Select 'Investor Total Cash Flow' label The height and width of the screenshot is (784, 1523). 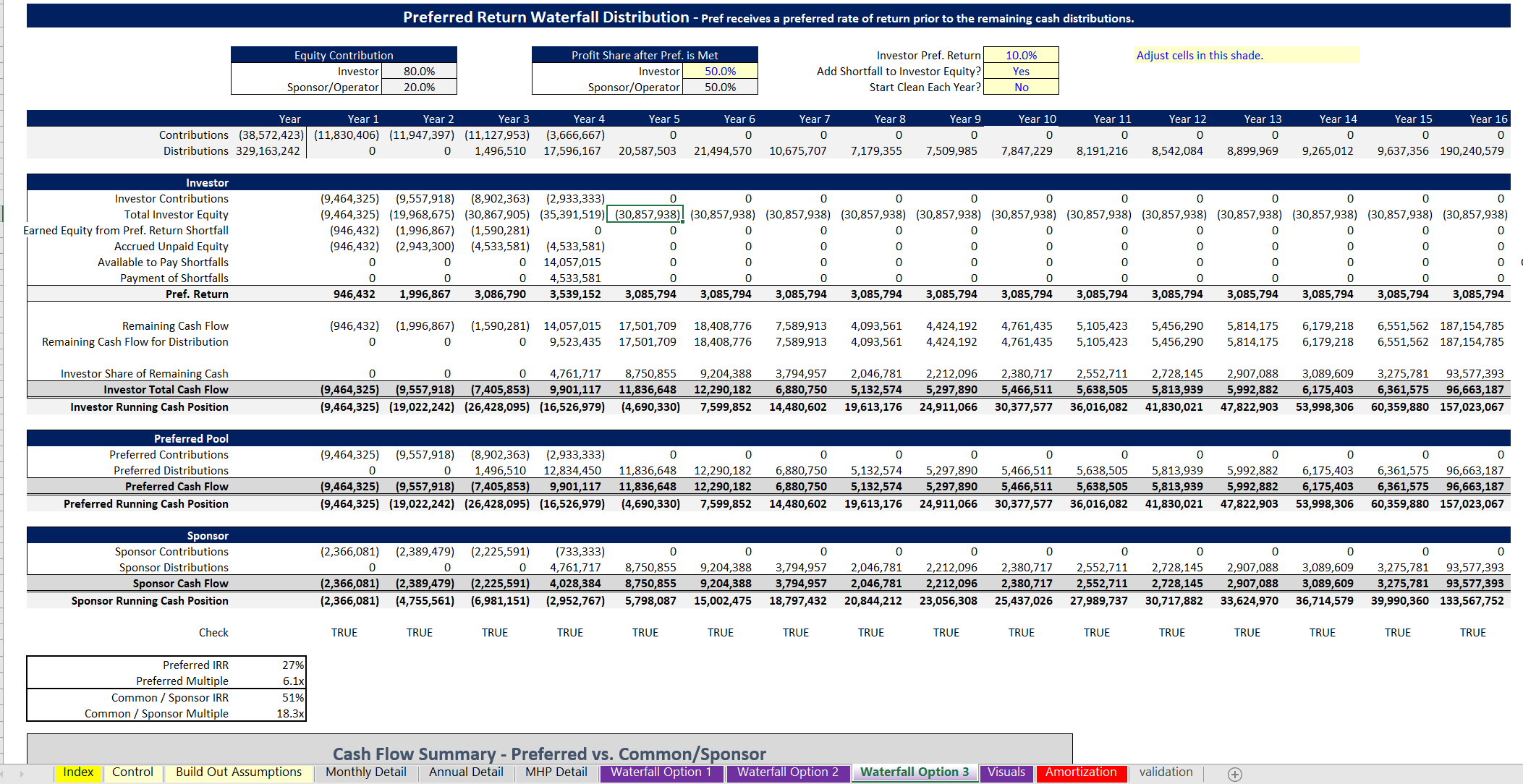166,389
